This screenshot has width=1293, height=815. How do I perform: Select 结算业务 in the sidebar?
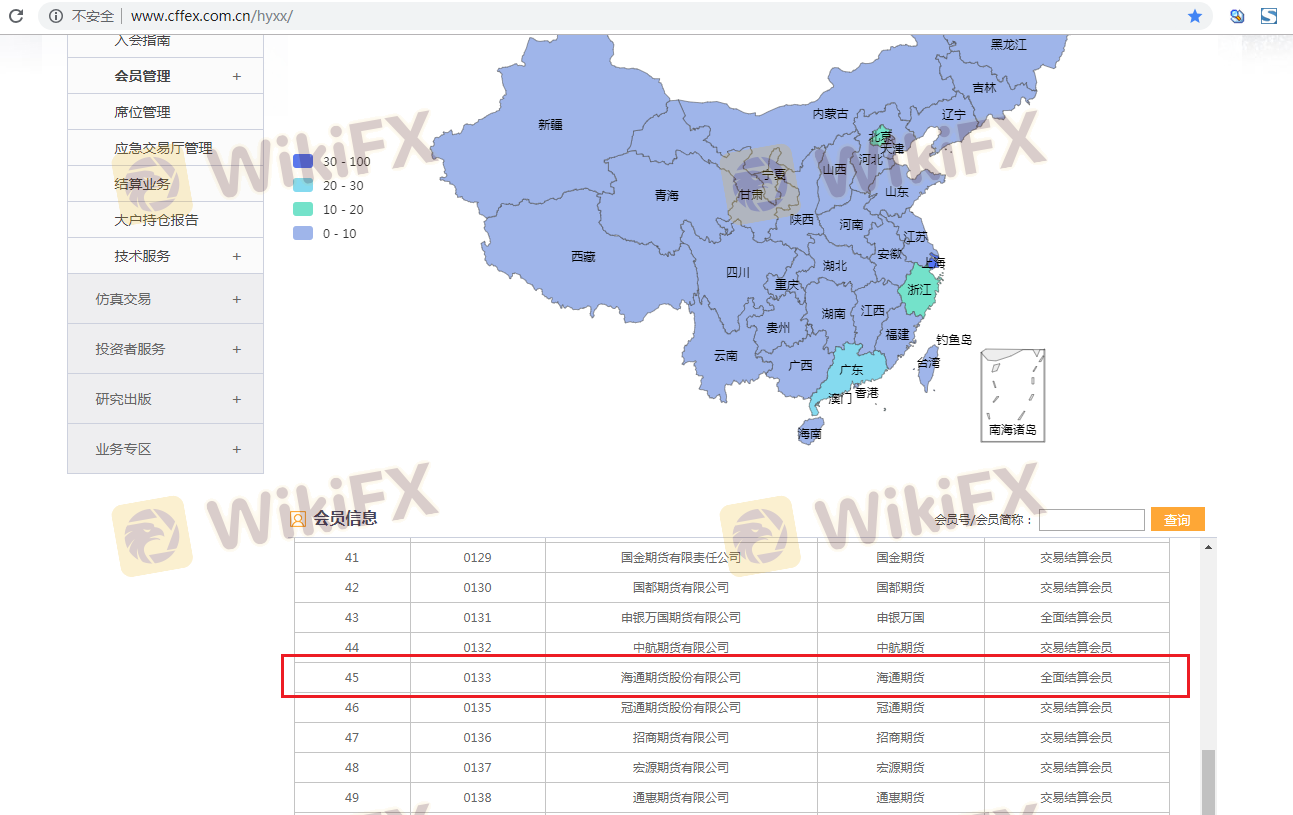(x=142, y=184)
